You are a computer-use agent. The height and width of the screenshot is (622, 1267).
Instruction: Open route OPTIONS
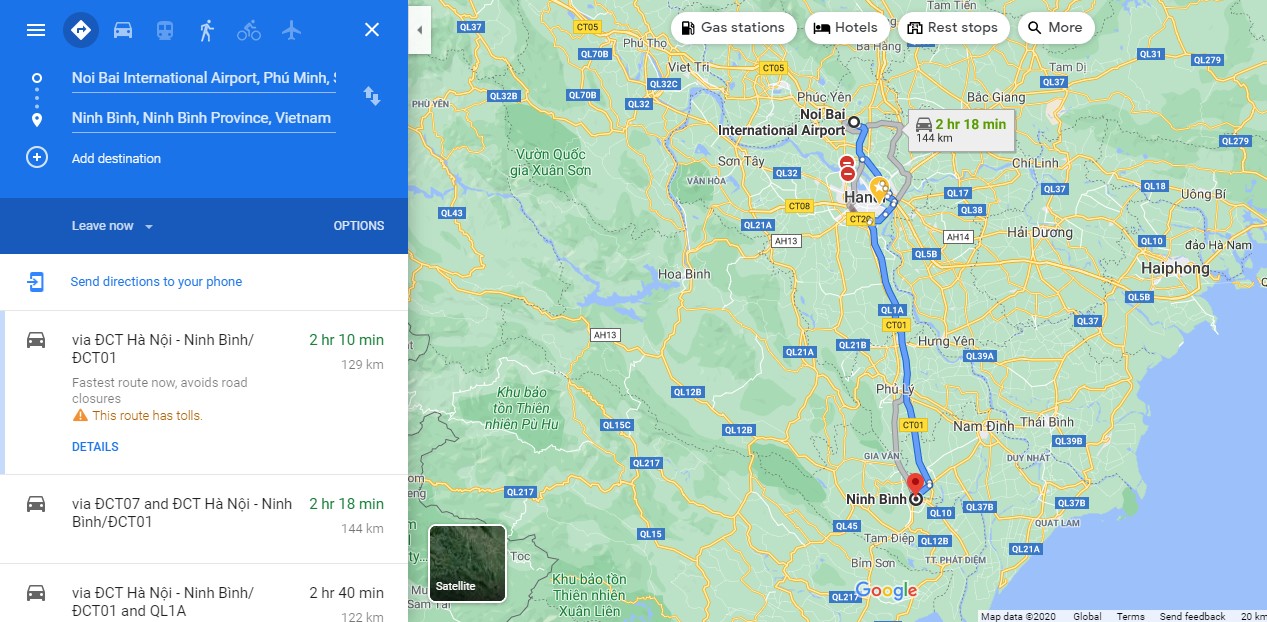pyautogui.click(x=359, y=226)
